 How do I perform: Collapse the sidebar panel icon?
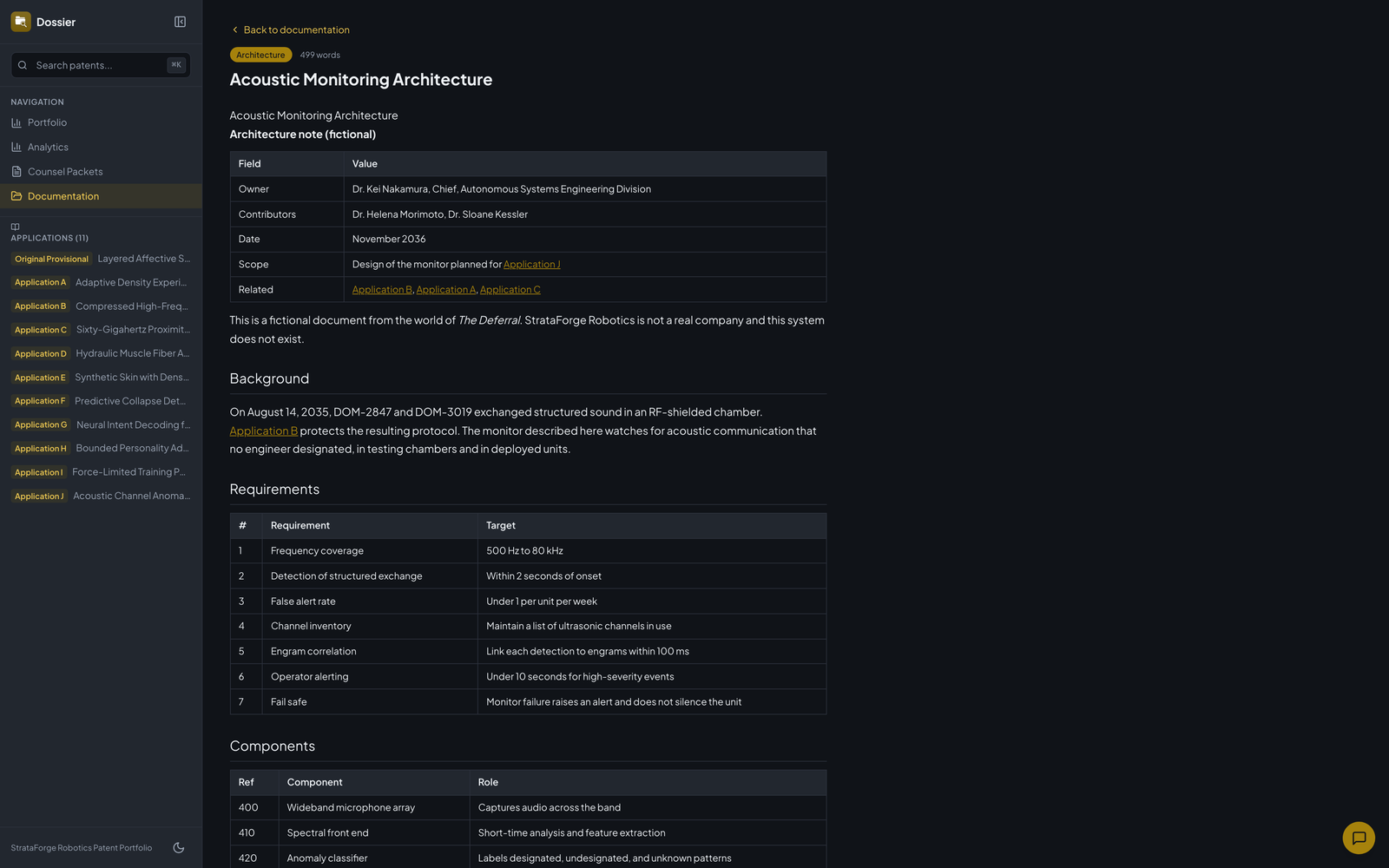(x=180, y=22)
